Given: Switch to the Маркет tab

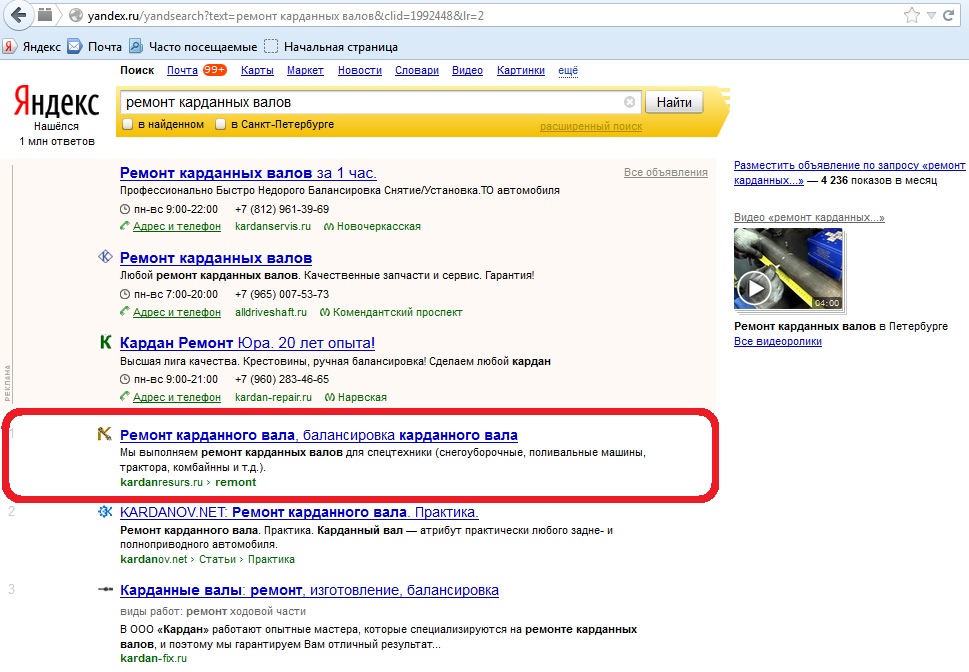Looking at the screenshot, I should coord(305,70).
